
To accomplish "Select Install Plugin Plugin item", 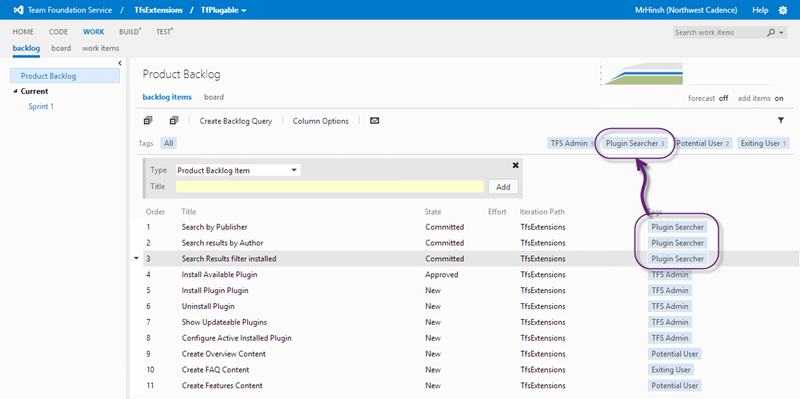I will 215,290.
